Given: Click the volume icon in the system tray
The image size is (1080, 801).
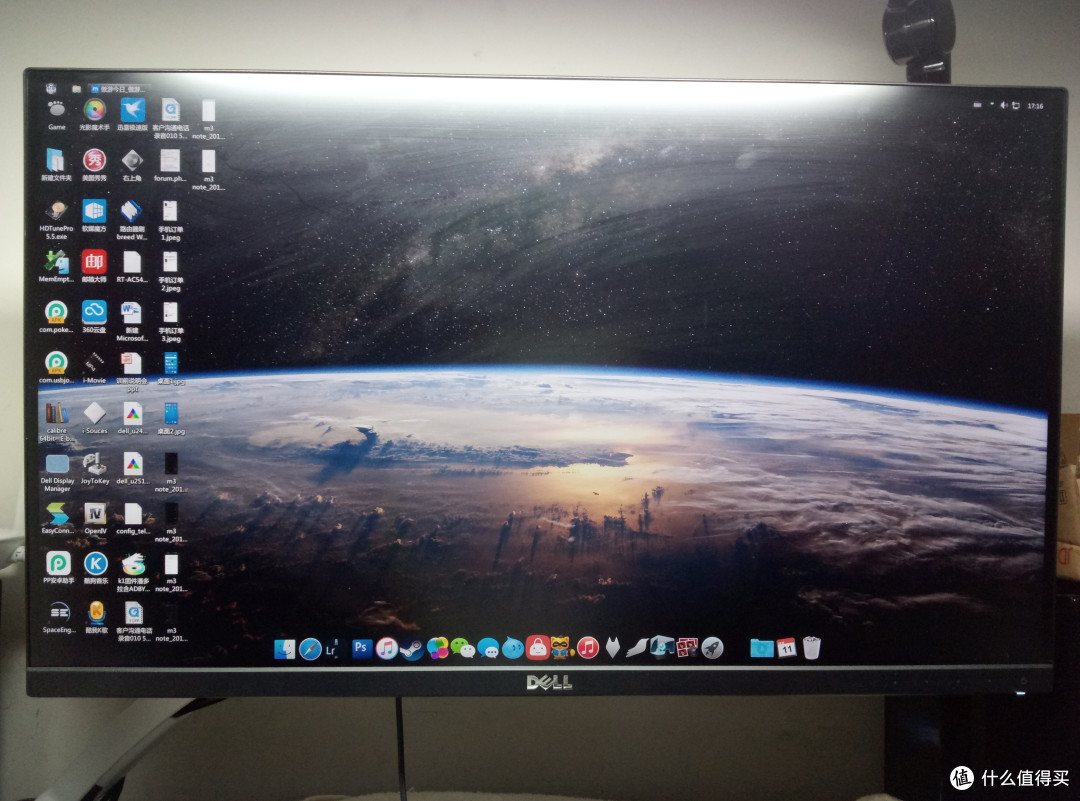Looking at the screenshot, I should pos(1004,105).
